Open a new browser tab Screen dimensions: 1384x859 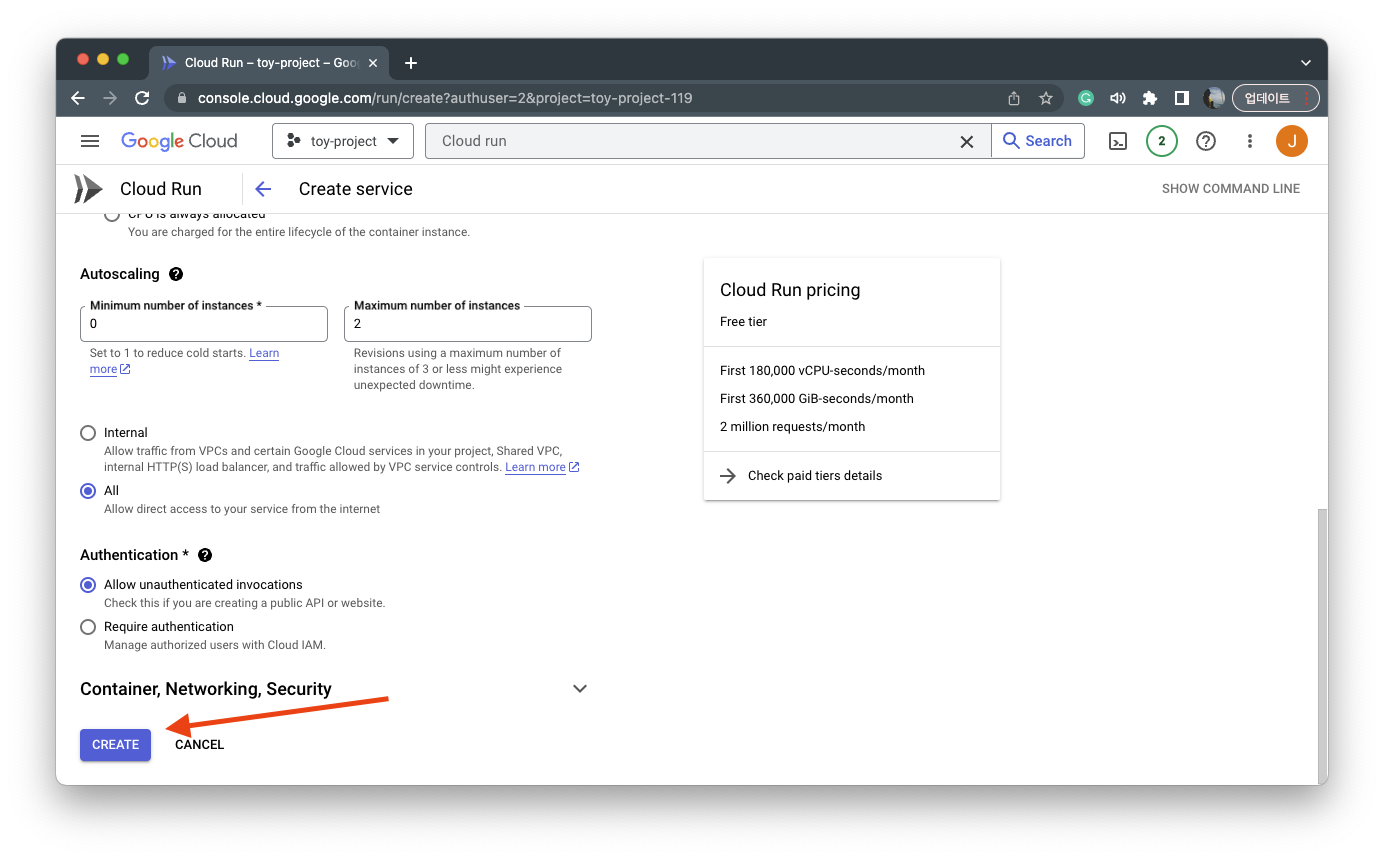point(411,63)
